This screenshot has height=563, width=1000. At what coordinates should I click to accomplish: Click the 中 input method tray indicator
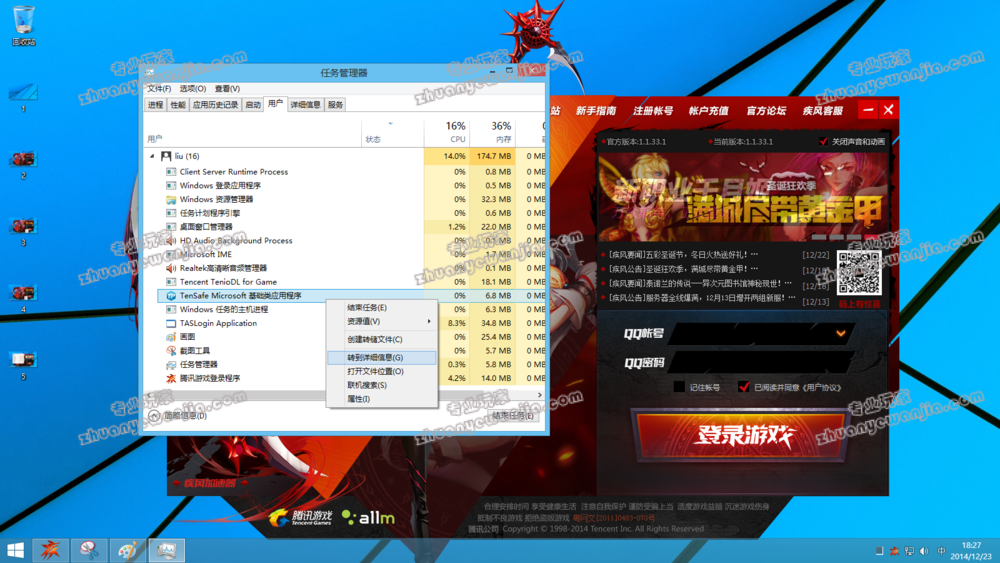click(941, 551)
